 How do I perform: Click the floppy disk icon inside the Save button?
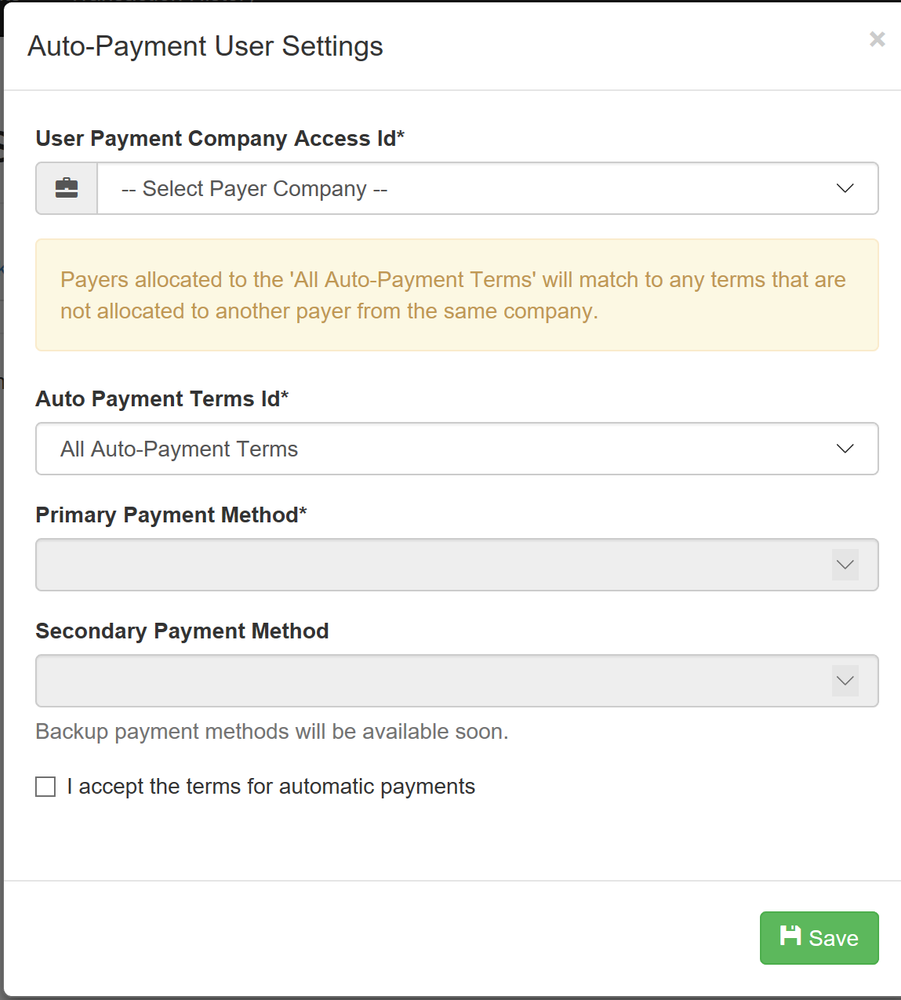pyautogui.click(x=793, y=937)
